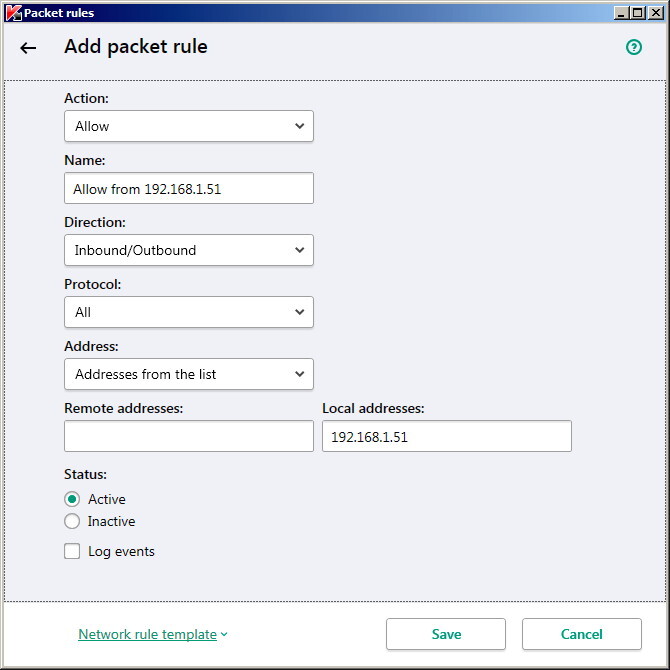
Task: Open the Network rule template menu
Action: [x=147, y=634]
